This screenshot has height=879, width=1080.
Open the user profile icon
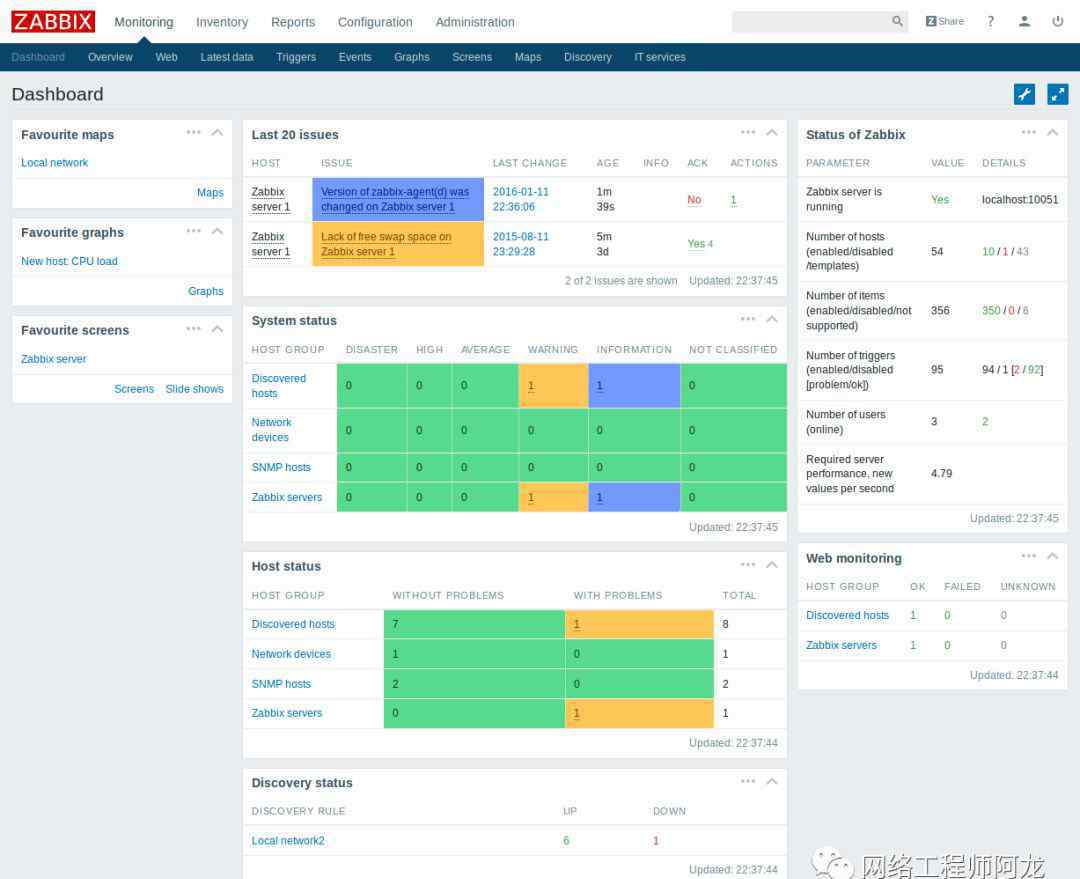(x=1024, y=21)
